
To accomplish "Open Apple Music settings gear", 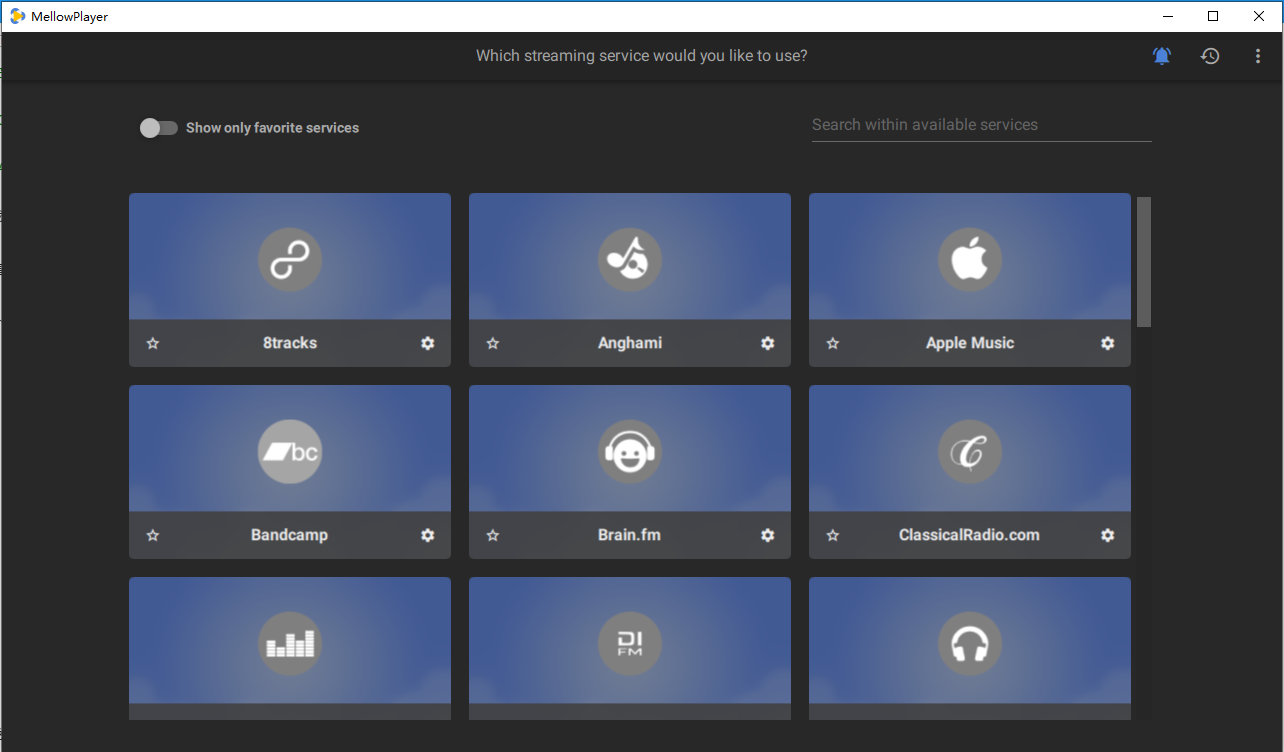I will click(x=1108, y=343).
